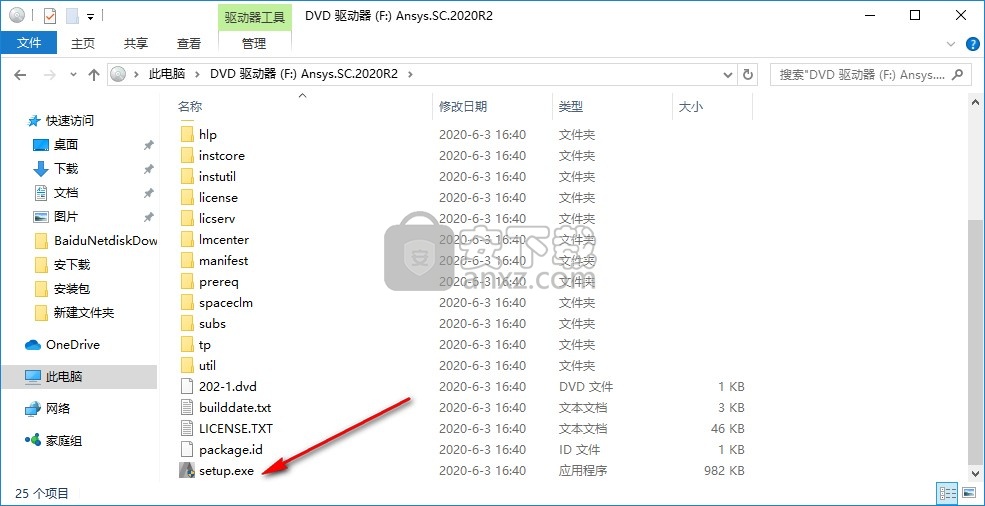The image size is (985, 506).
Task: Switch to details view icon in status bar
Action: [x=949, y=493]
